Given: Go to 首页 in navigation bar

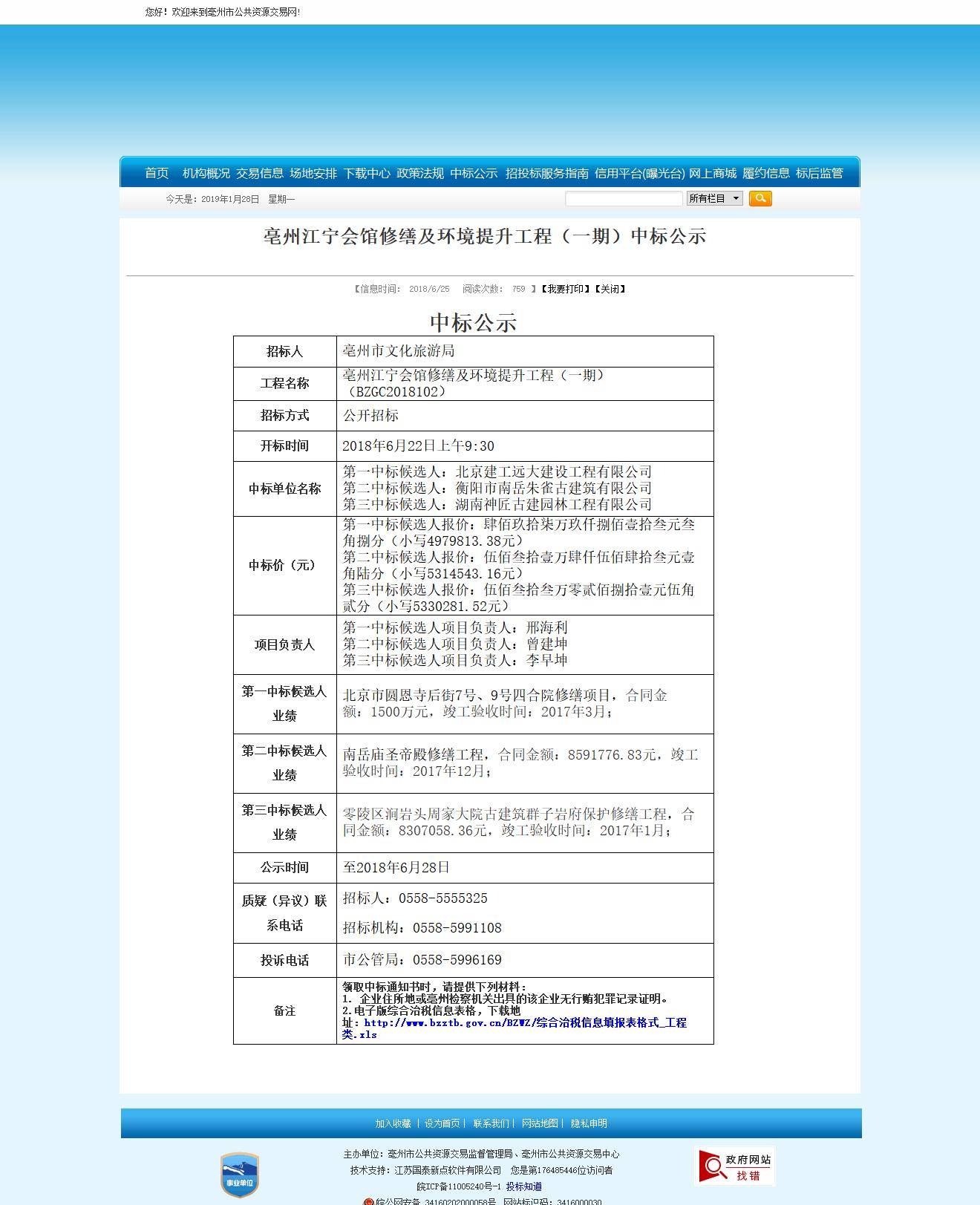Looking at the screenshot, I should pyautogui.click(x=157, y=173).
